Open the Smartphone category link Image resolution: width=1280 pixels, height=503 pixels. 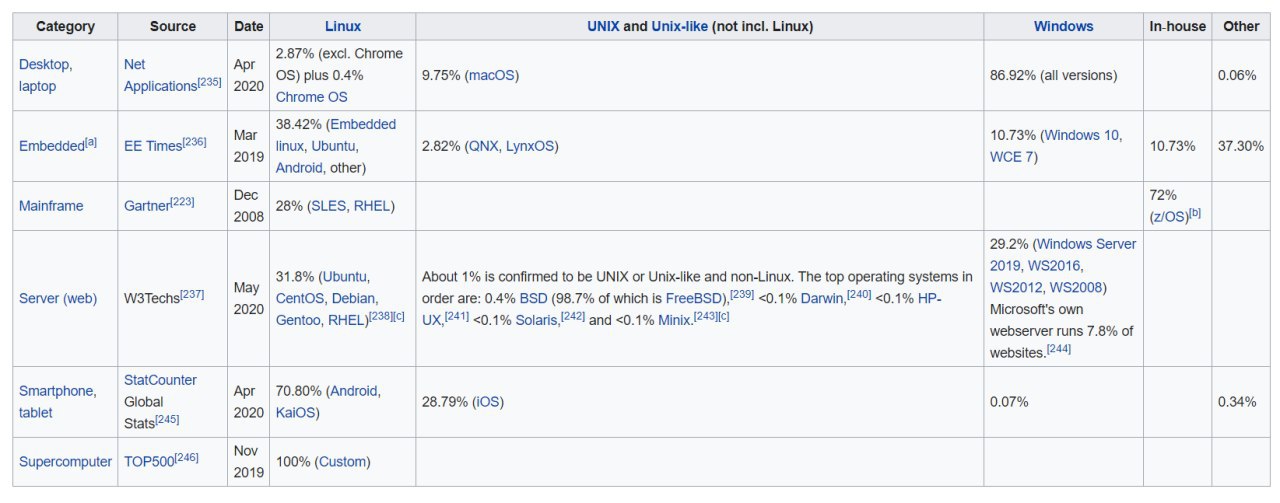pos(58,391)
